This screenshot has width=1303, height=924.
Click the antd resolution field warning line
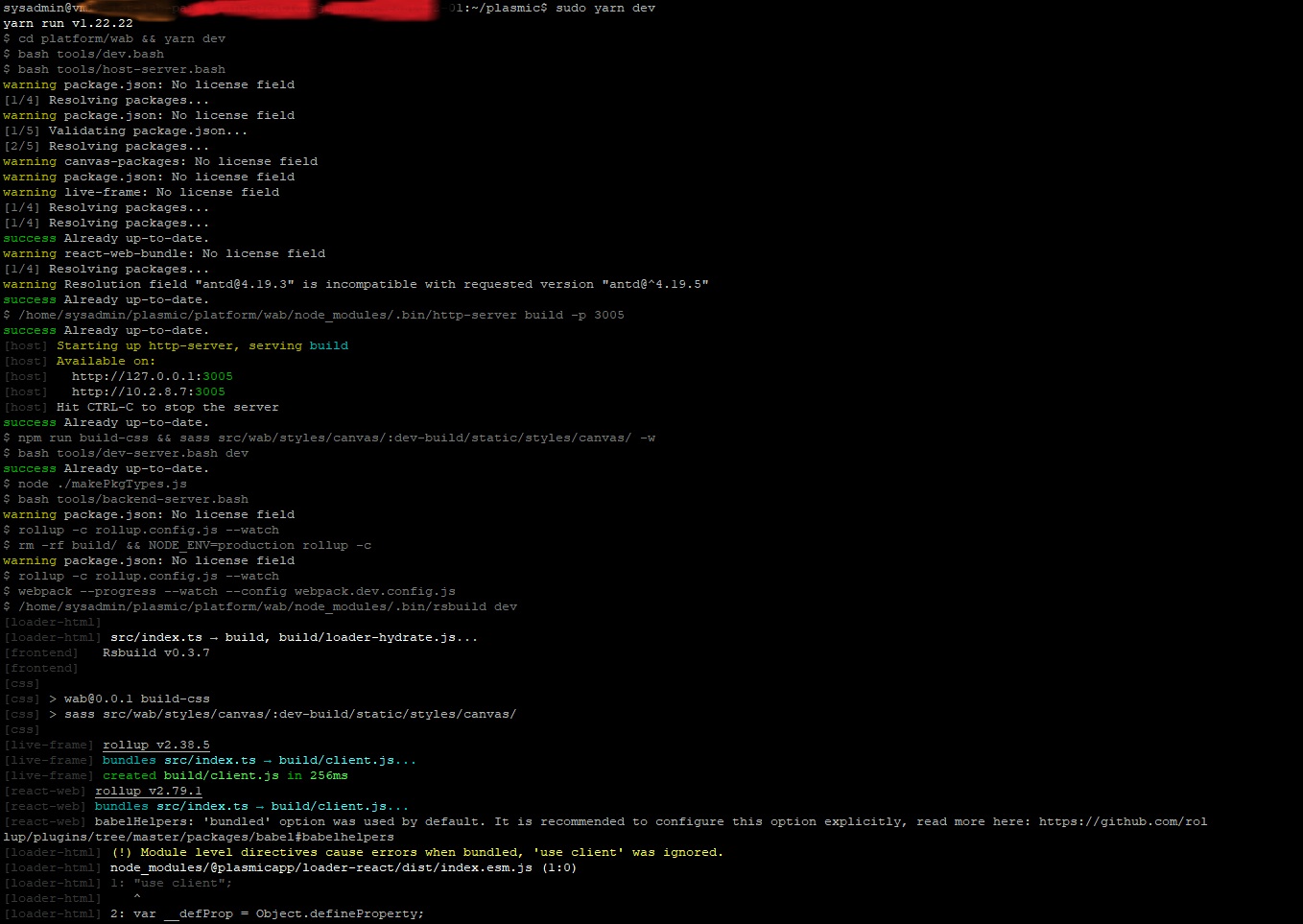386,284
